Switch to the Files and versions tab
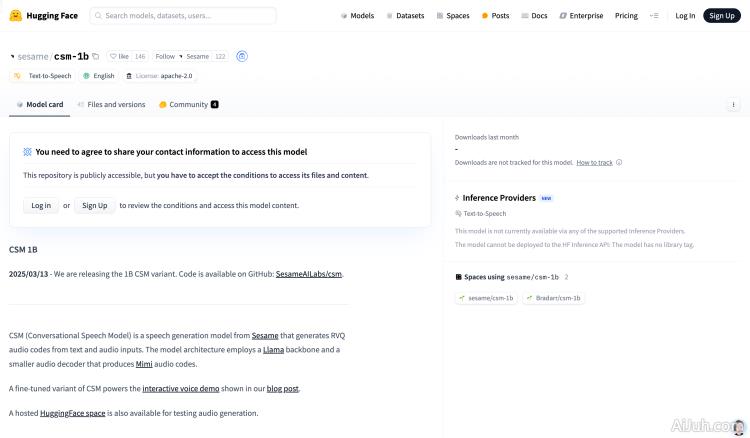Image resolution: width=750 pixels, height=438 pixels. click(112, 104)
